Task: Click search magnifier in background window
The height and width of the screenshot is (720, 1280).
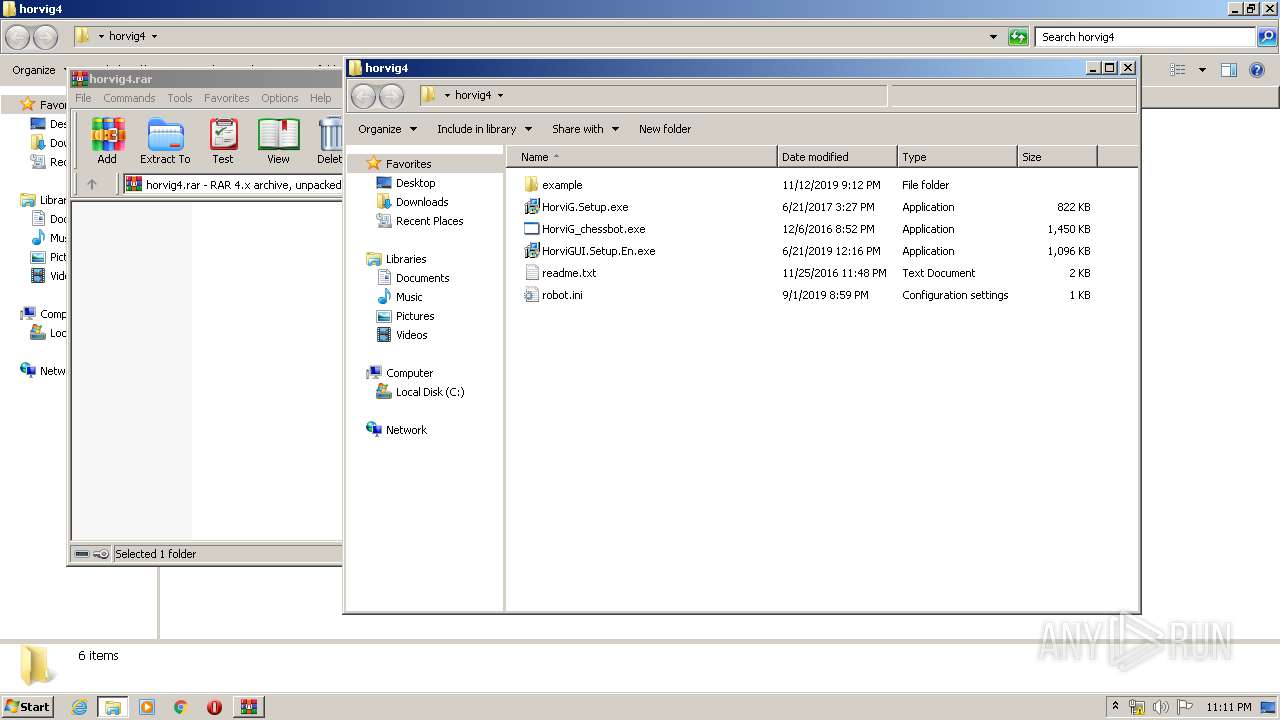Action: [1266, 37]
